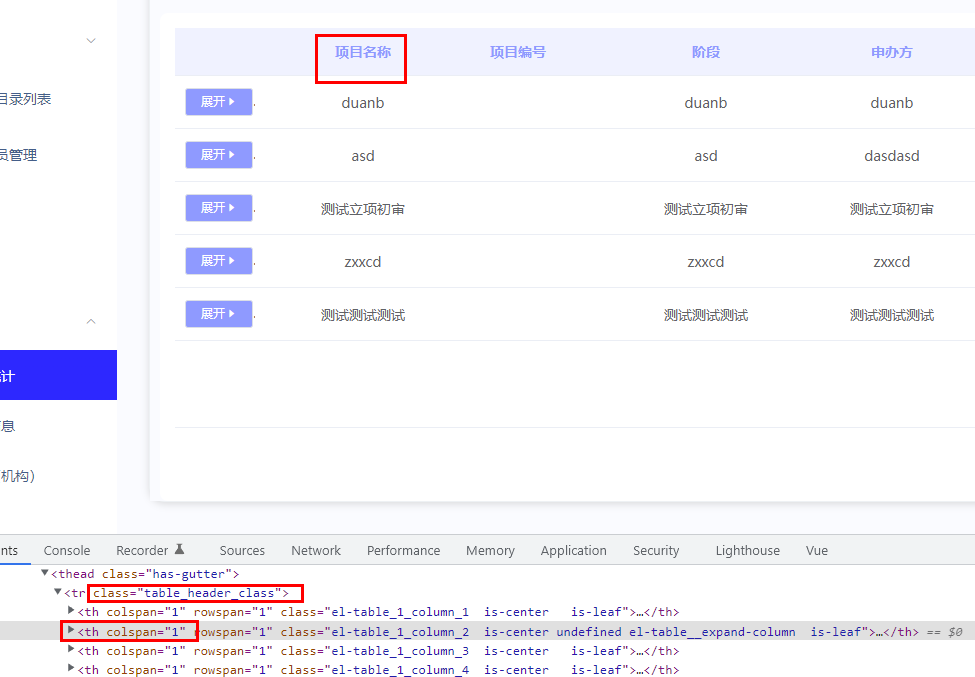Open the Vue devtools panel
The image size is (975, 677).
tap(816, 550)
